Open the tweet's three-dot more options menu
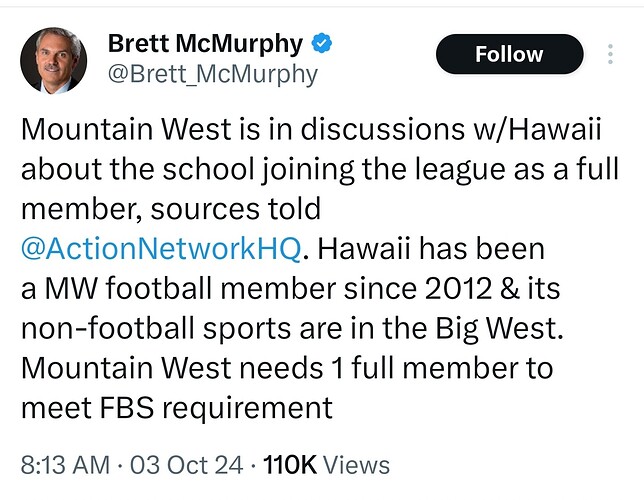Viewport: 644px width, 500px height. pos(610,54)
